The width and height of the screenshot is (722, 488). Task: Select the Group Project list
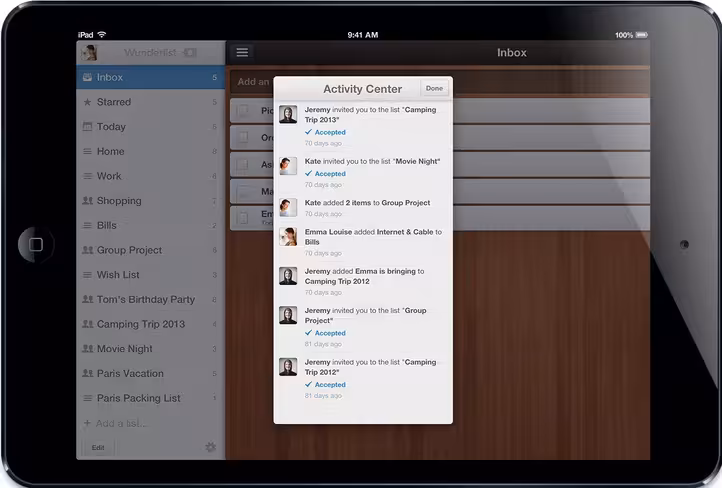(x=151, y=250)
